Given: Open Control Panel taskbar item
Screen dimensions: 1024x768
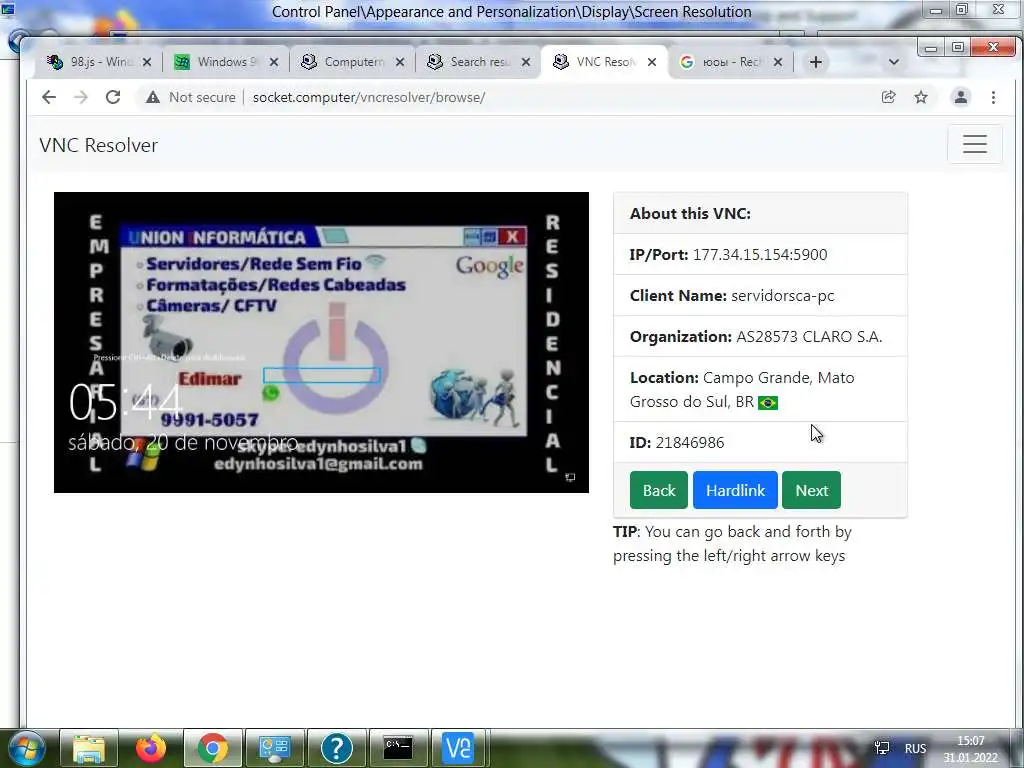Looking at the screenshot, I should [x=275, y=748].
